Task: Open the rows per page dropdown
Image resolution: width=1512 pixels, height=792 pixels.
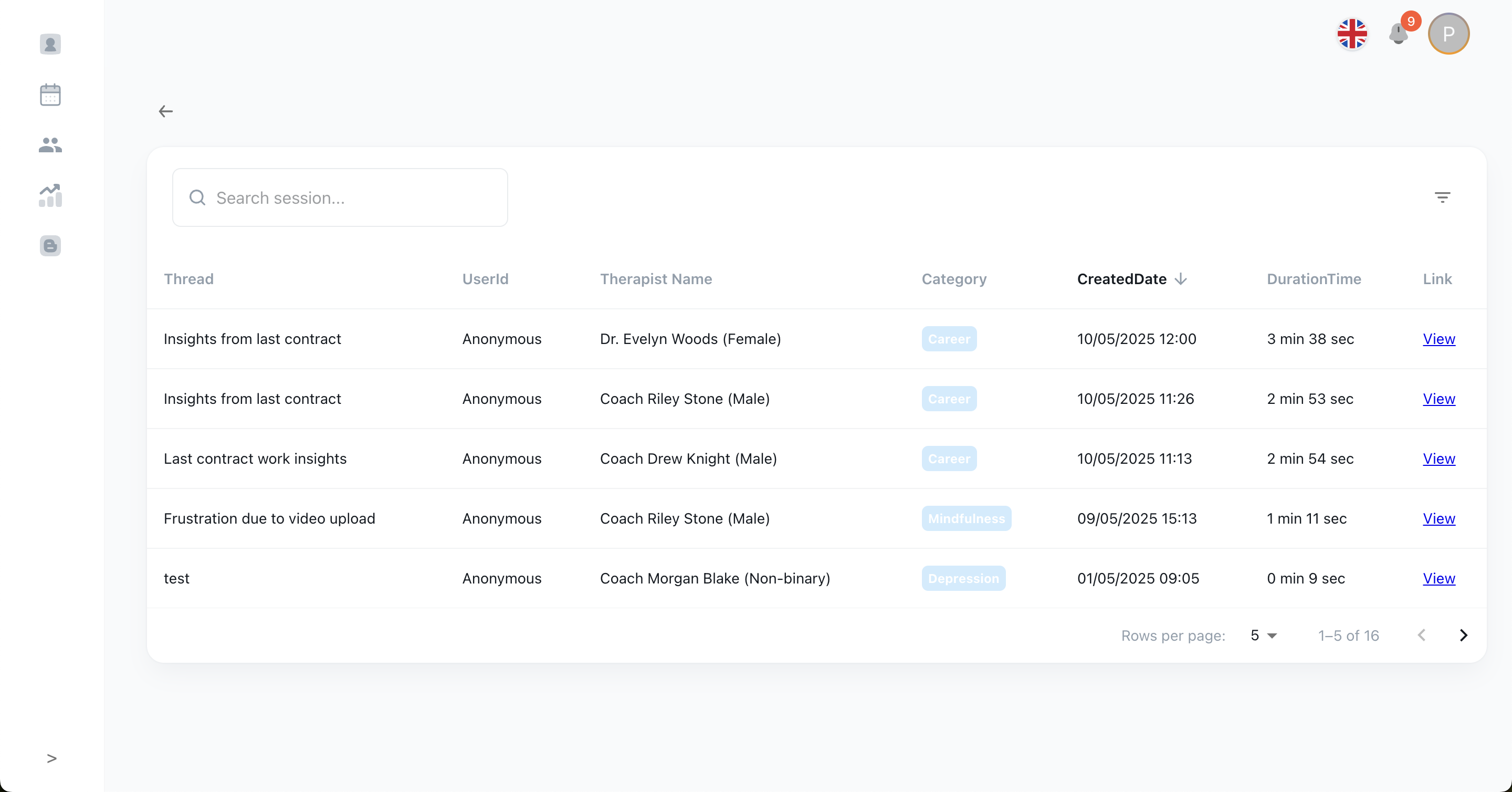Action: pyautogui.click(x=1263, y=635)
